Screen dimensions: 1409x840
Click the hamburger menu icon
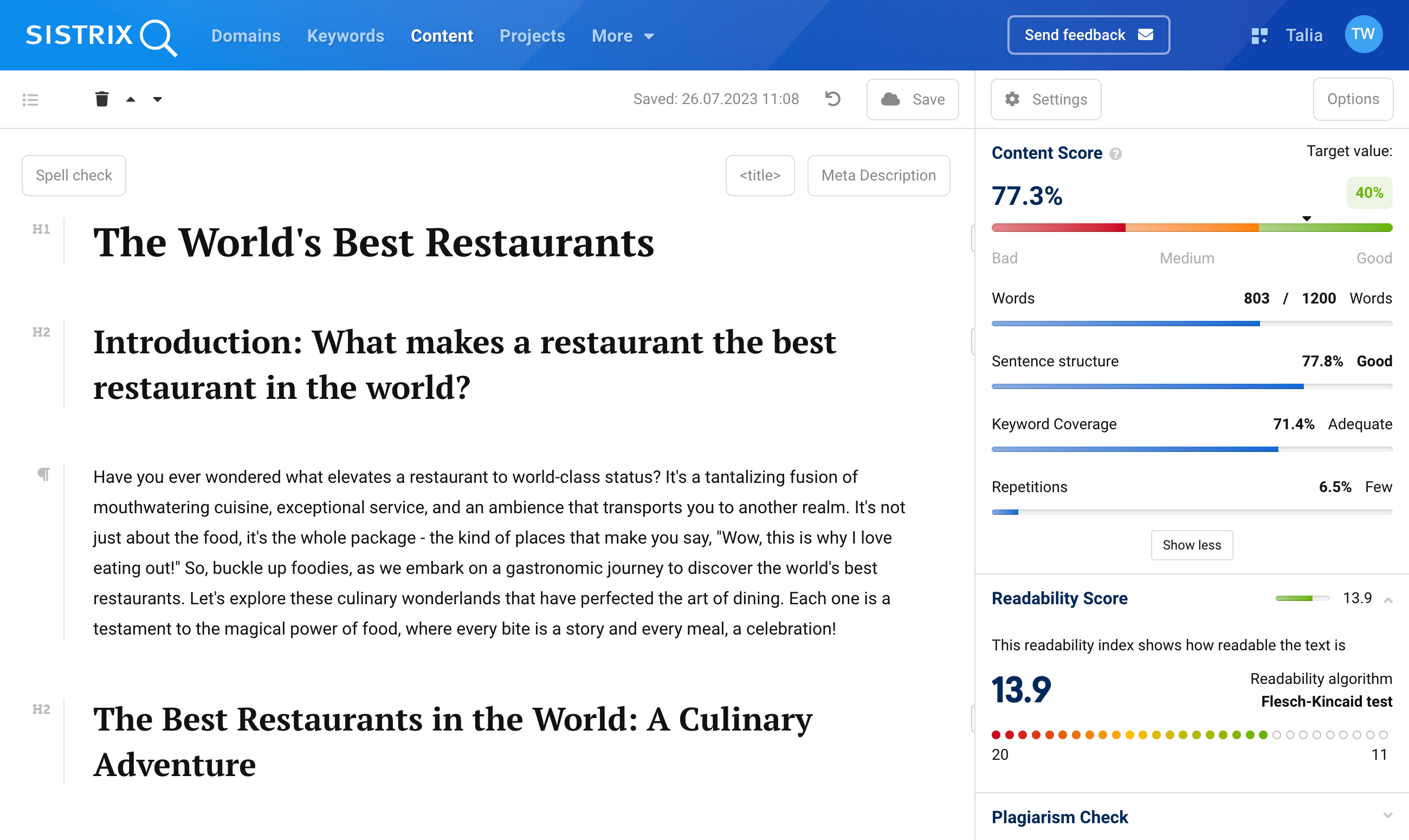(31, 99)
